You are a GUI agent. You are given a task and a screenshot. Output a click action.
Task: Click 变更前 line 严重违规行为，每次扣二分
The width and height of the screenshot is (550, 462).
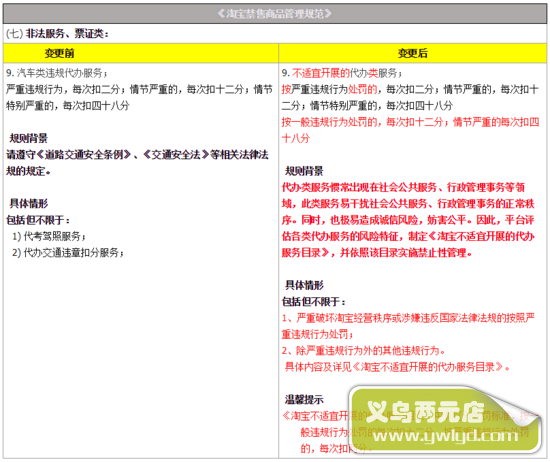coord(139,98)
